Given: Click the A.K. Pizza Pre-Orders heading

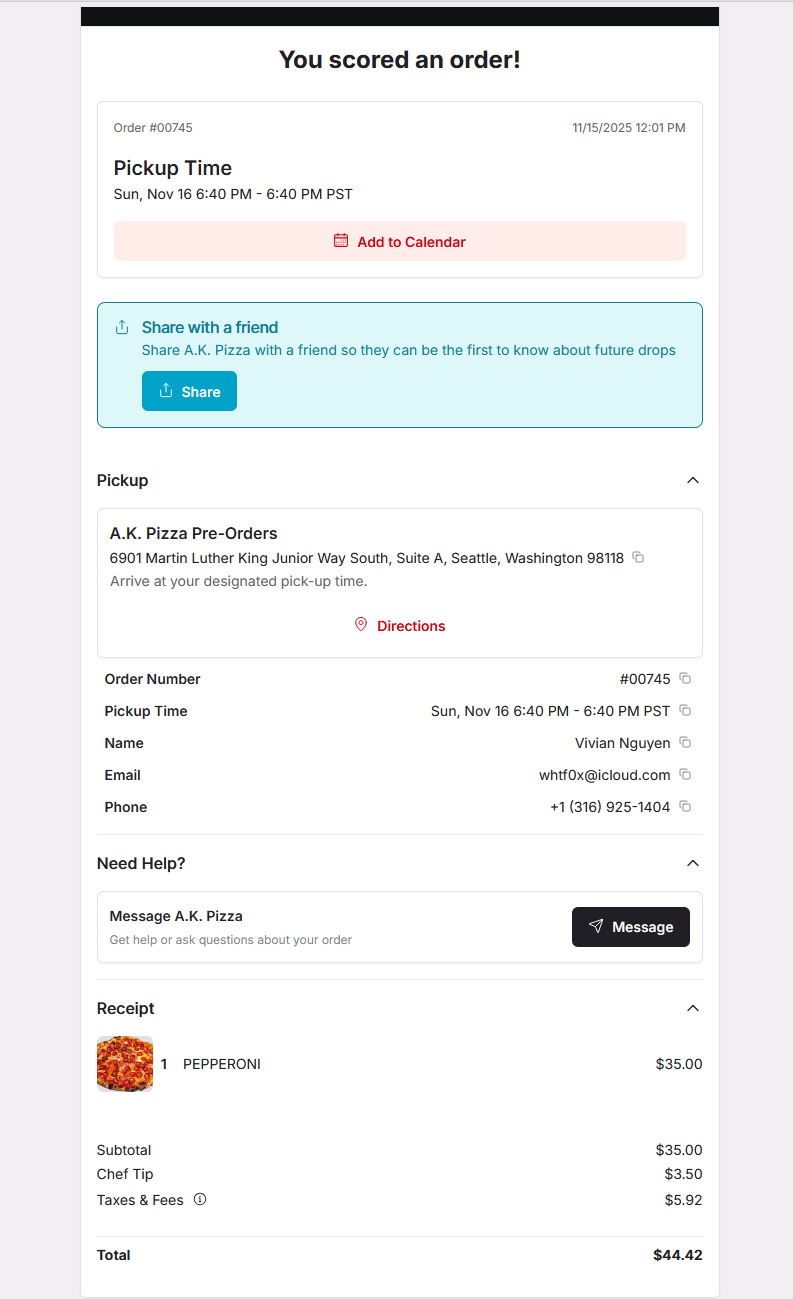Looking at the screenshot, I should coord(194,533).
